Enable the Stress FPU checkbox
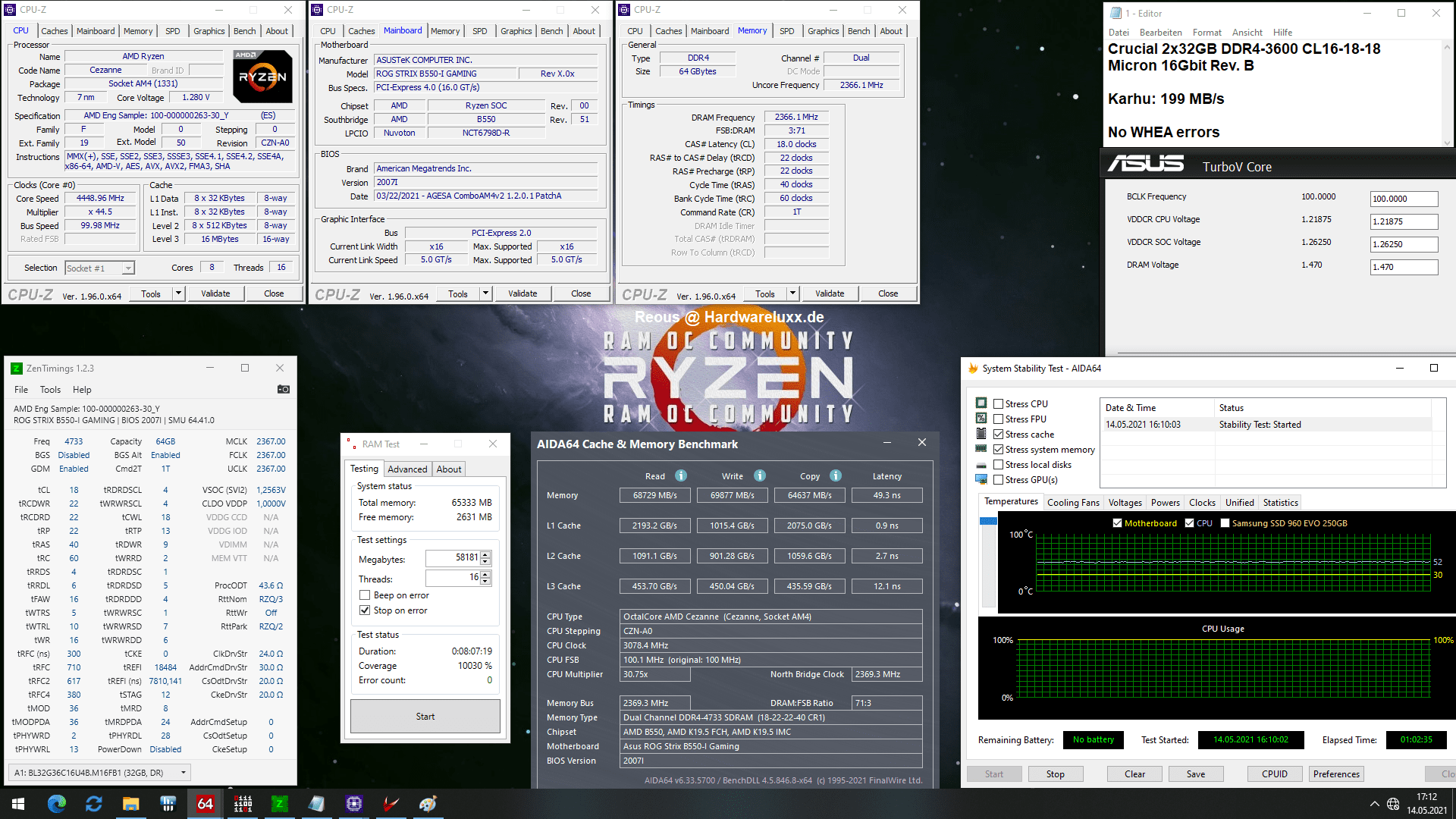The height and width of the screenshot is (819, 1456). [x=999, y=419]
